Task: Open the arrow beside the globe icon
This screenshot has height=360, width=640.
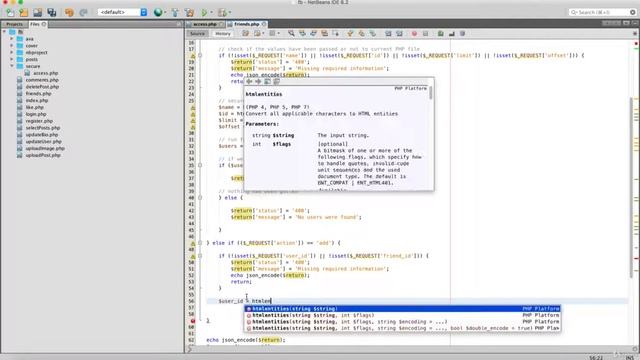Action: click(x=164, y=13)
